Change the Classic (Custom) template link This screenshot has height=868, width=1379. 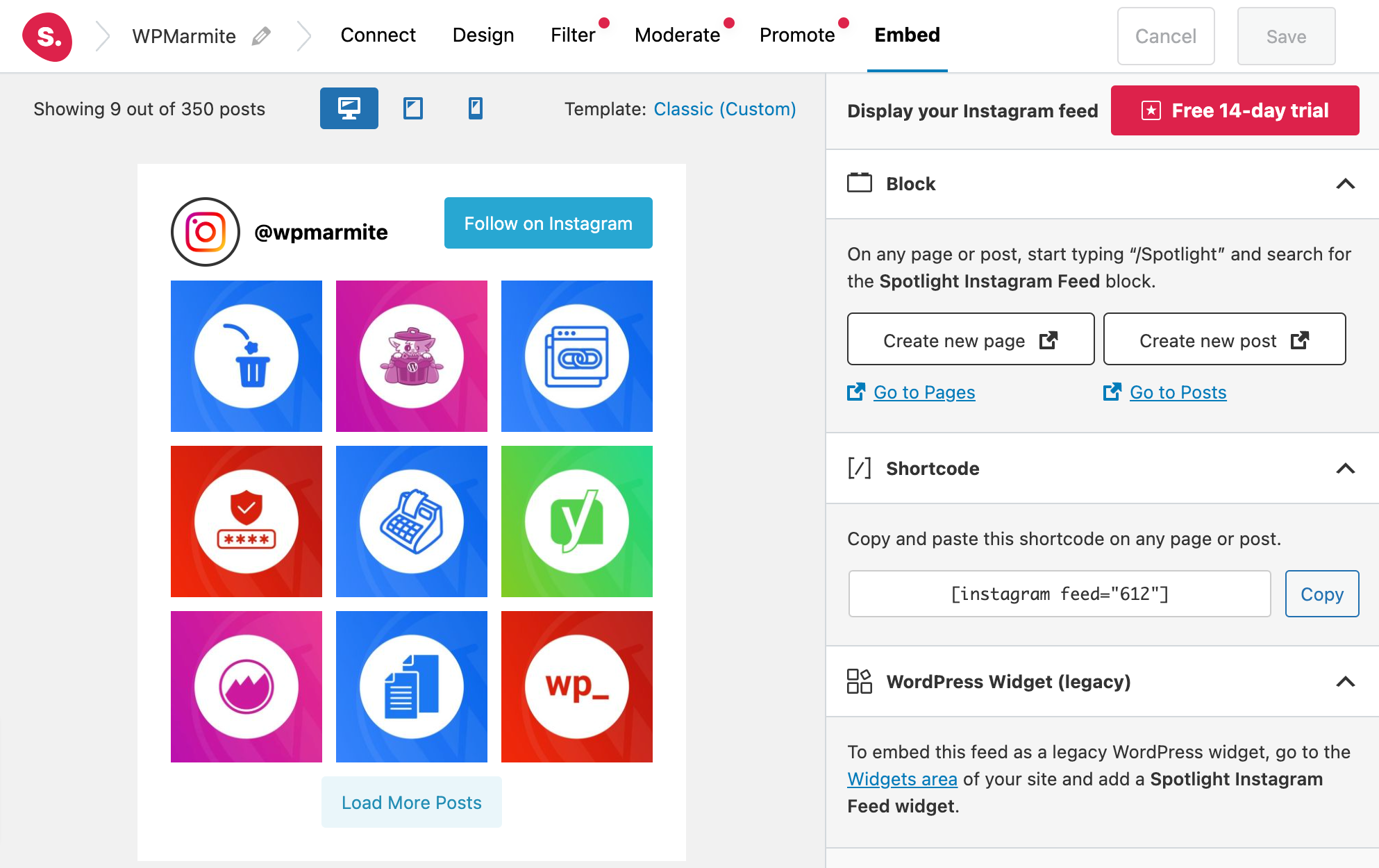coord(725,109)
